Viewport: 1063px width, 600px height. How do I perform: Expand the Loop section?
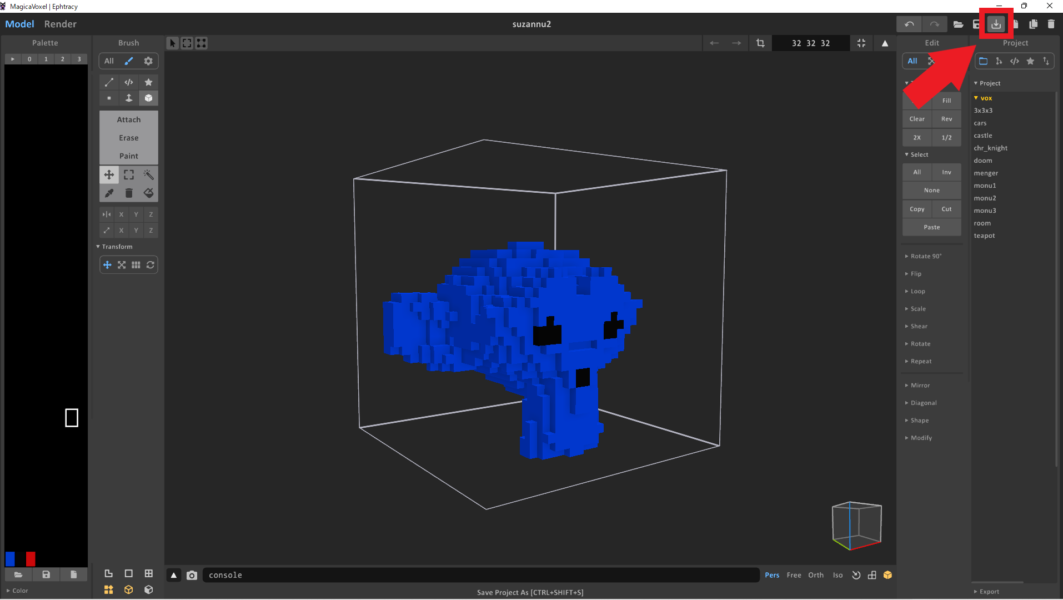[x=915, y=292]
